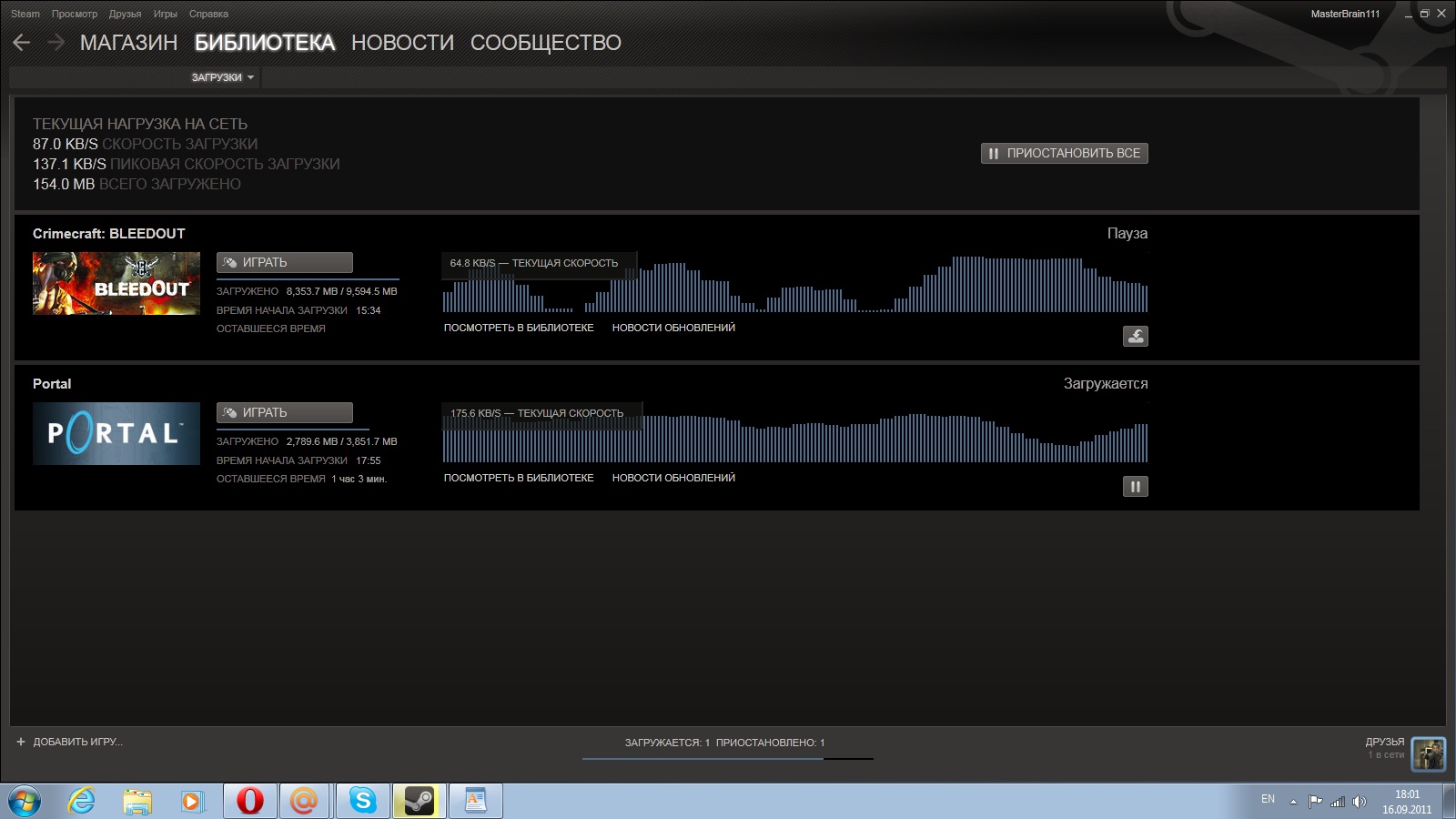Resume the Crimecraft: BLEEDOUT download
The image size is (1456, 819).
[x=1135, y=337]
